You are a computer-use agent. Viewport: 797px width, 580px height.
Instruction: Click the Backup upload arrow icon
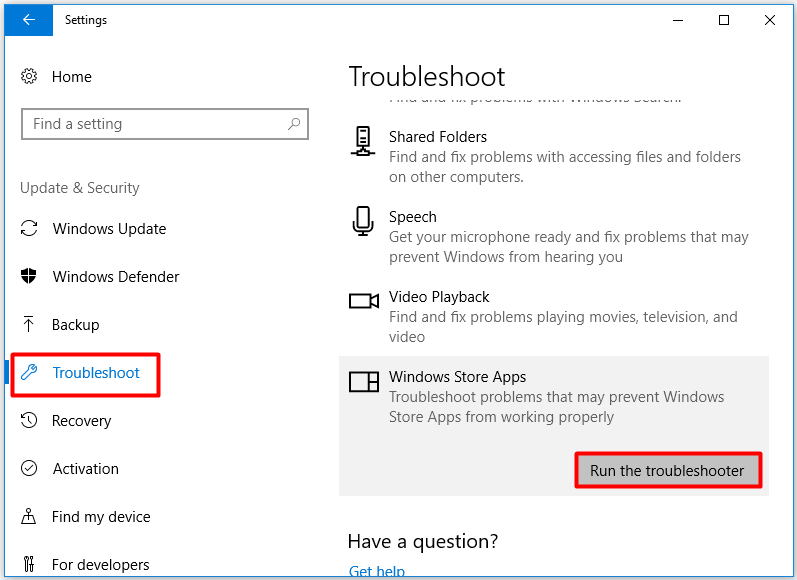tap(28, 324)
